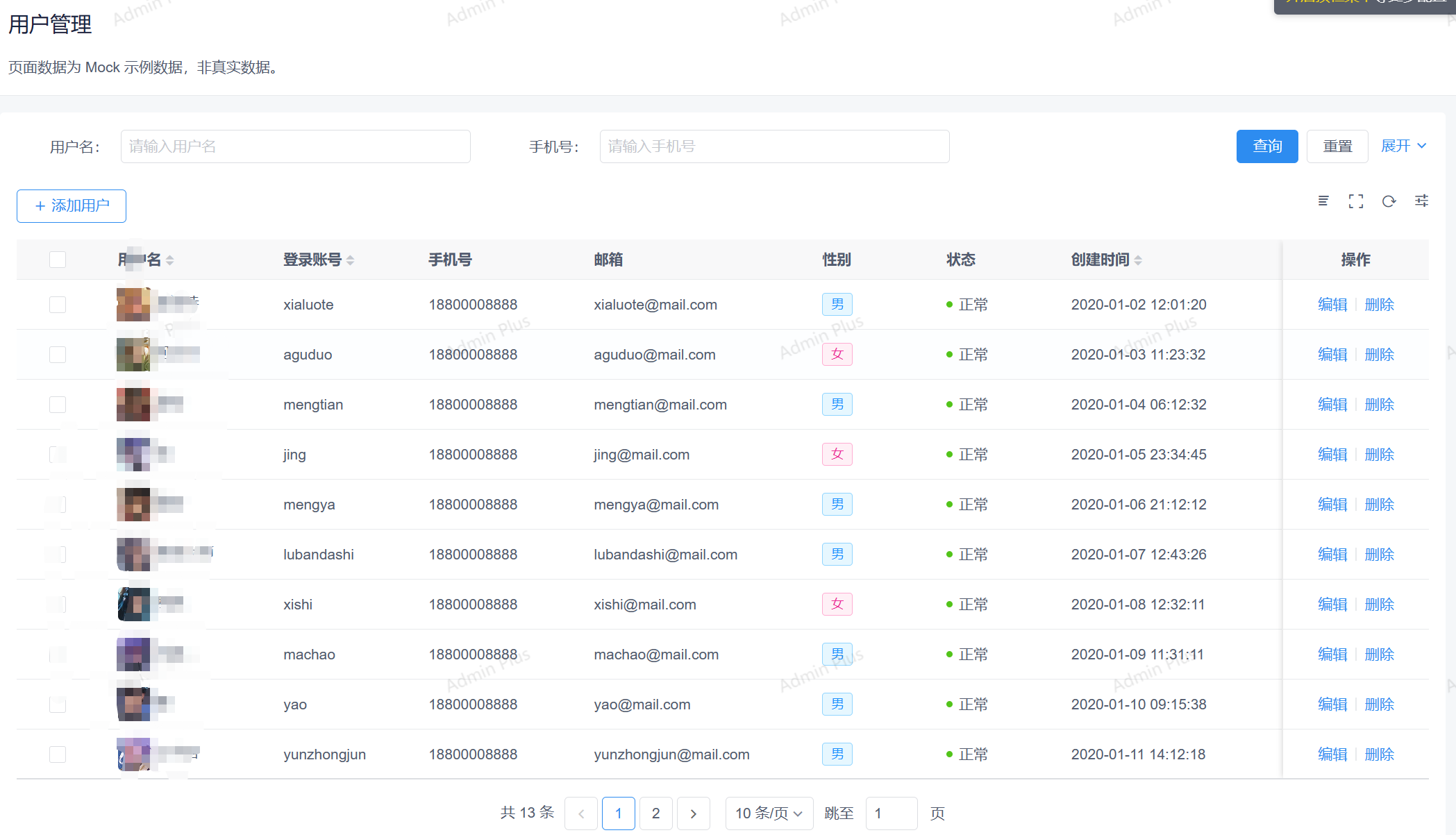Go to previous page arrow

[x=581, y=813]
